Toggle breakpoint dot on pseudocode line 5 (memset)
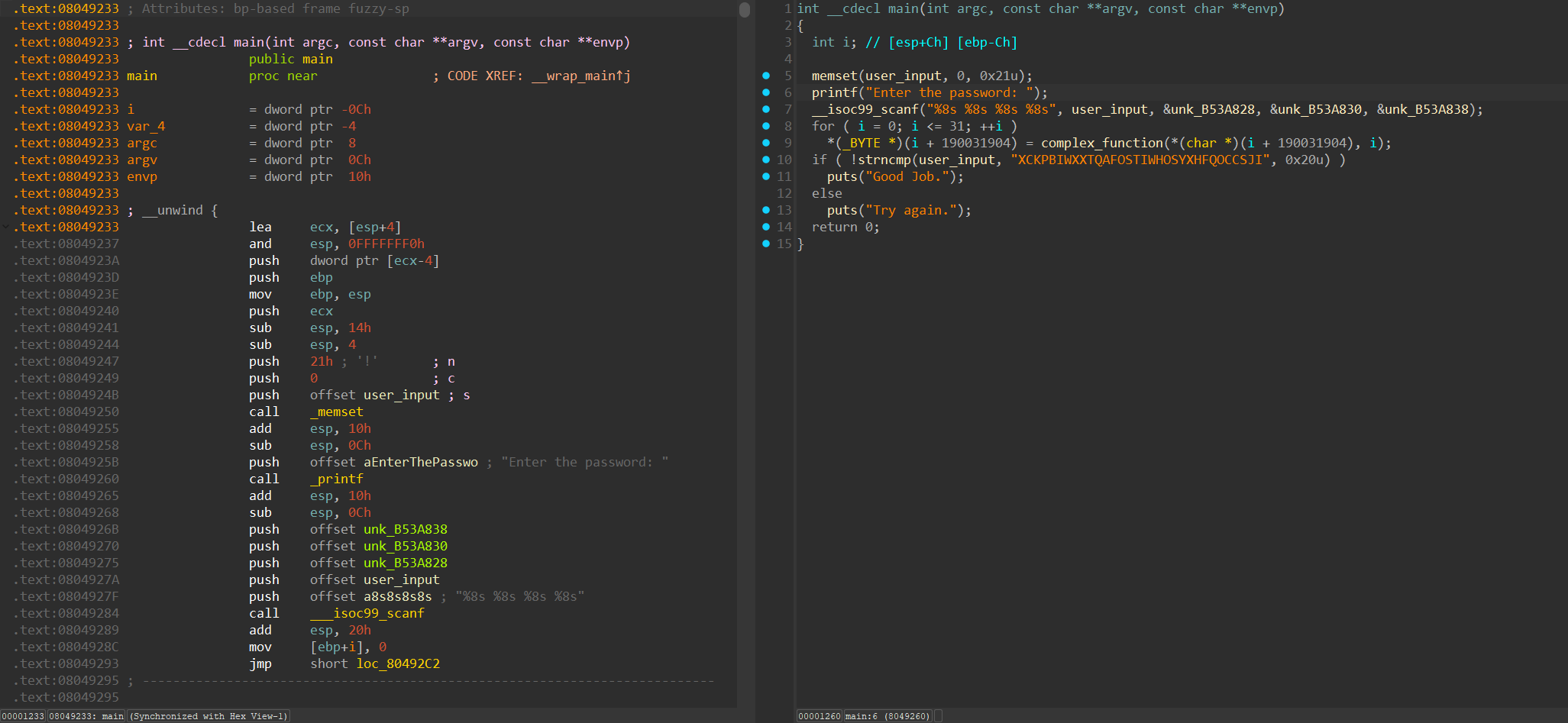This screenshot has width=1568, height=723. click(766, 76)
